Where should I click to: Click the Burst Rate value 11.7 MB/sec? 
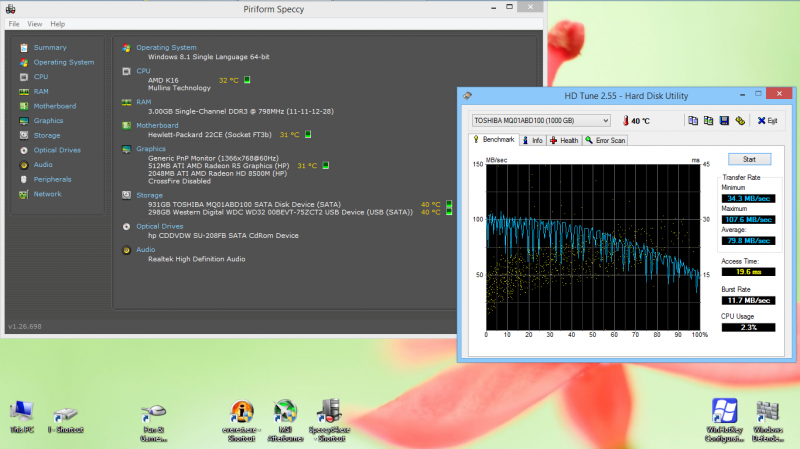pos(748,301)
